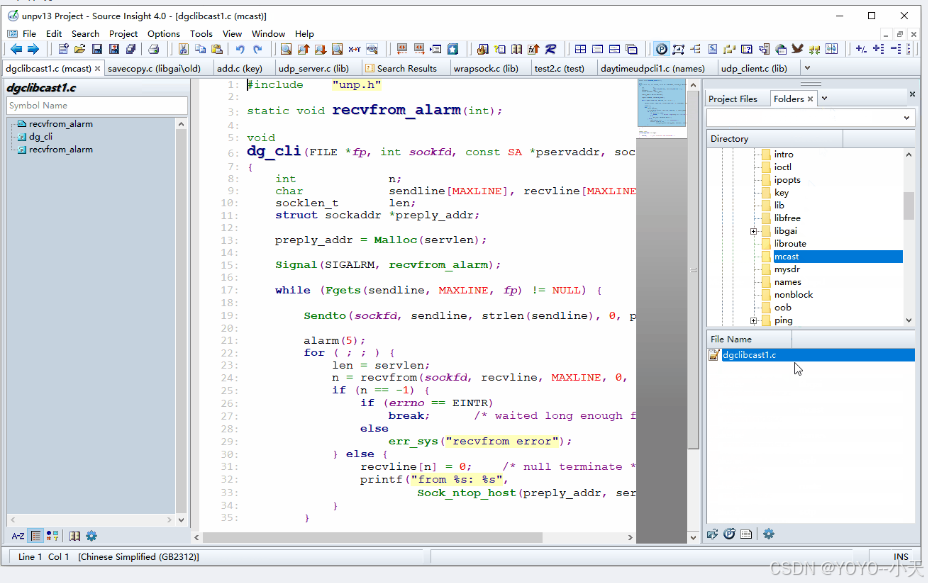Close the dgclibcast1.c (mcast) tab
The width and height of the screenshot is (928, 584).
[x=98, y=69]
